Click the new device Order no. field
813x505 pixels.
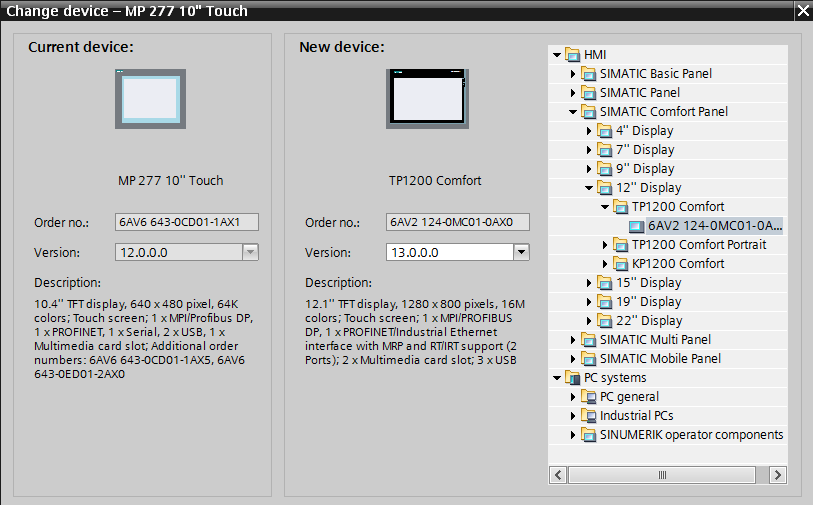click(x=458, y=222)
